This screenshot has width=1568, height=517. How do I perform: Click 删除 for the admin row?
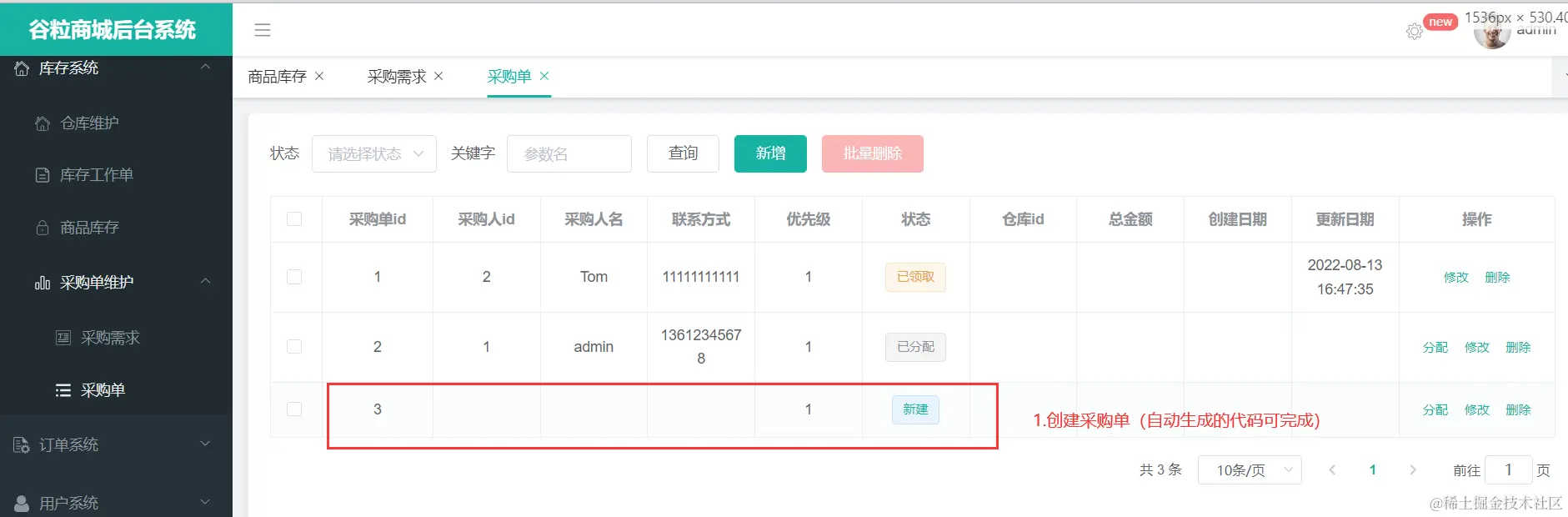[1518, 347]
